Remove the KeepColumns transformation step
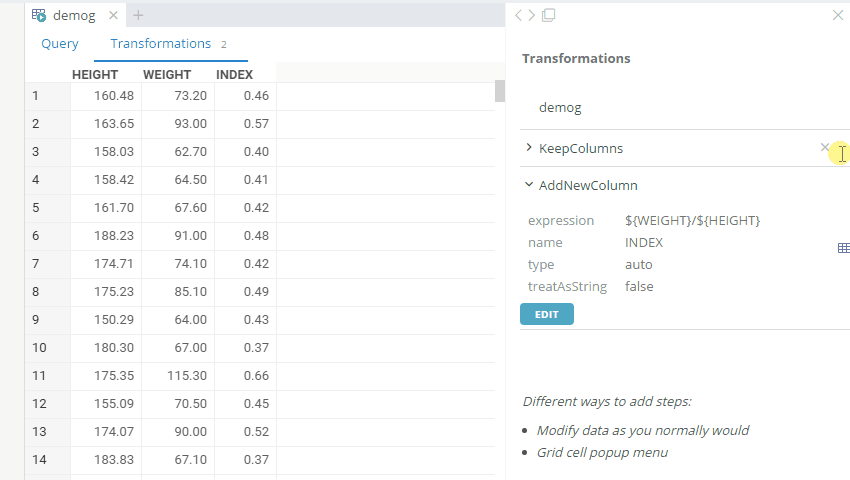This screenshot has width=850, height=480. [x=825, y=148]
